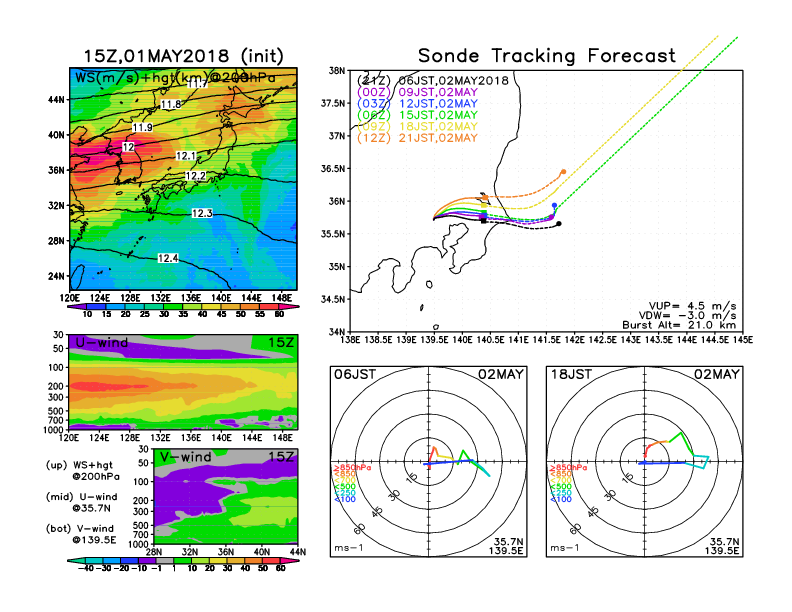The width and height of the screenshot is (792, 612).
Task: Click the "<100" legend in 18JST hodograph
Action: point(561,499)
